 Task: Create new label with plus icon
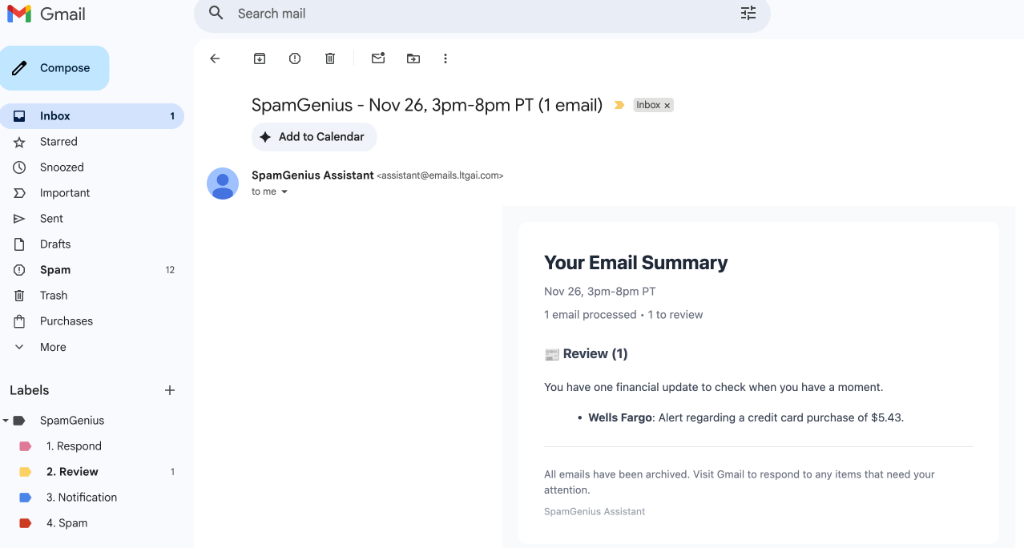(x=170, y=390)
